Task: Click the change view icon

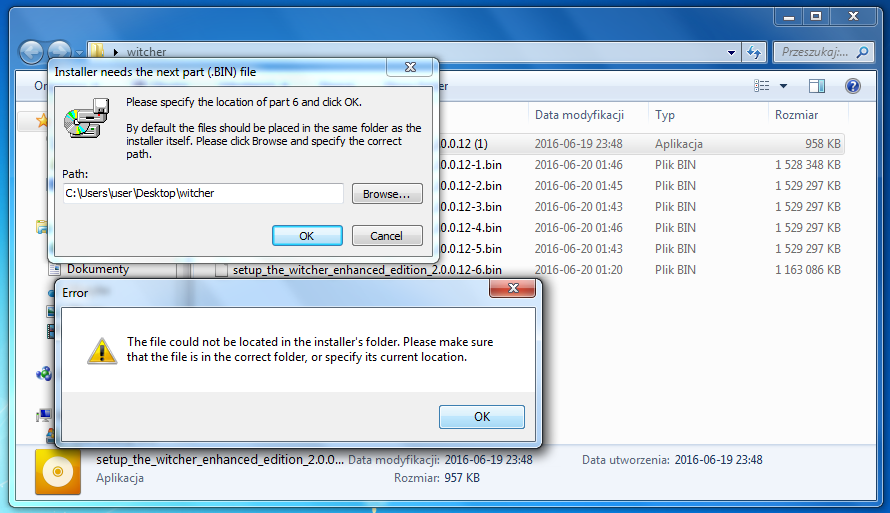Action: 762,86
